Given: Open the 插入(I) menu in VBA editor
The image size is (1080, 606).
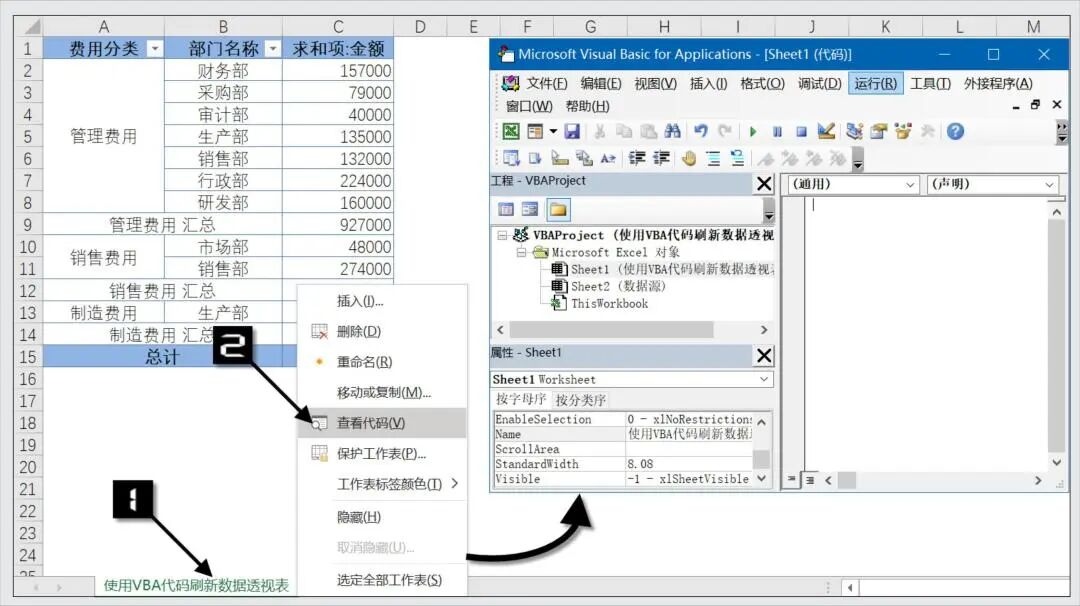Looking at the screenshot, I should point(709,83).
